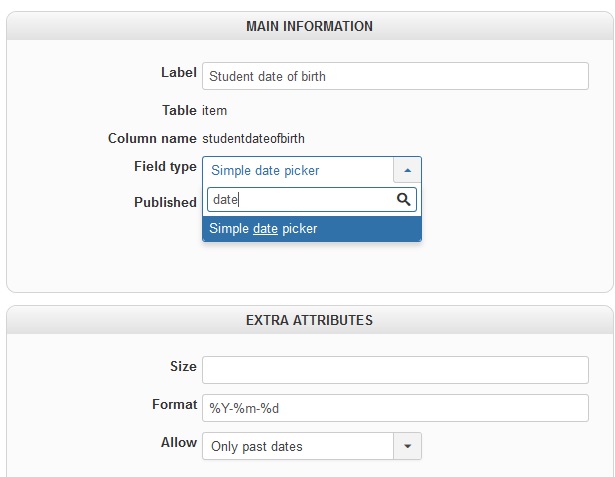Click the EXTRA ATTRIBUTES panel header
This screenshot has width=615, height=477.
[x=309, y=321]
